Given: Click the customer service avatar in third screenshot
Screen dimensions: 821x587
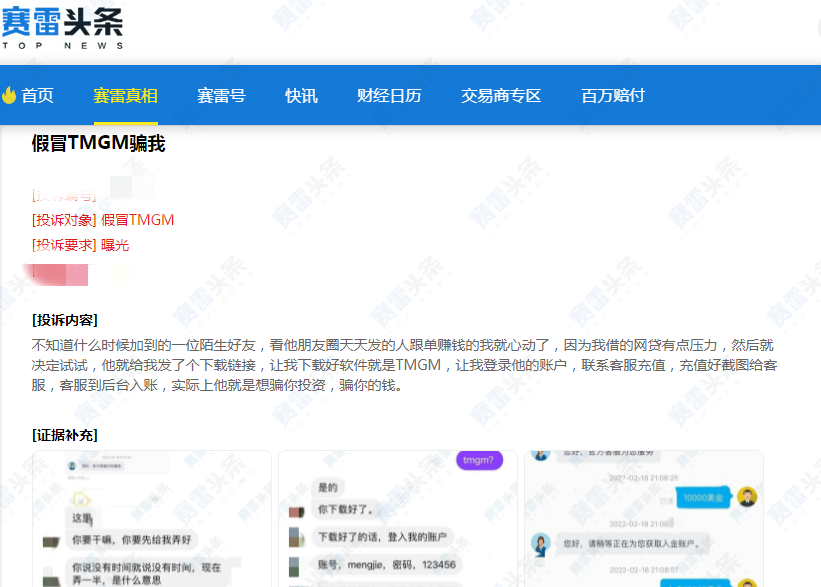Looking at the screenshot, I should click(540, 544).
